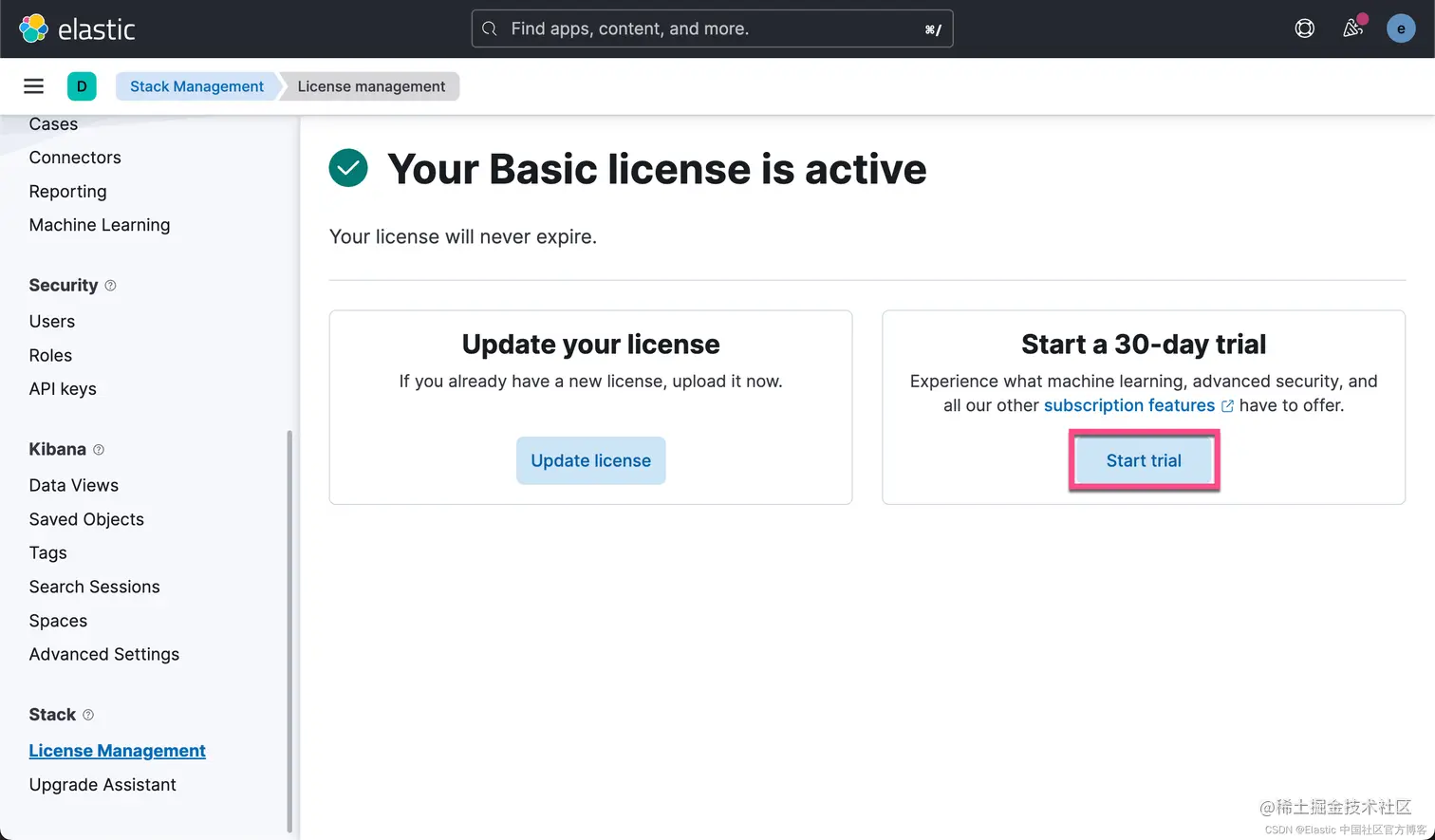This screenshot has height=840, width=1435.
Task: Click the Stack section heading
Action: pos(52,715)
